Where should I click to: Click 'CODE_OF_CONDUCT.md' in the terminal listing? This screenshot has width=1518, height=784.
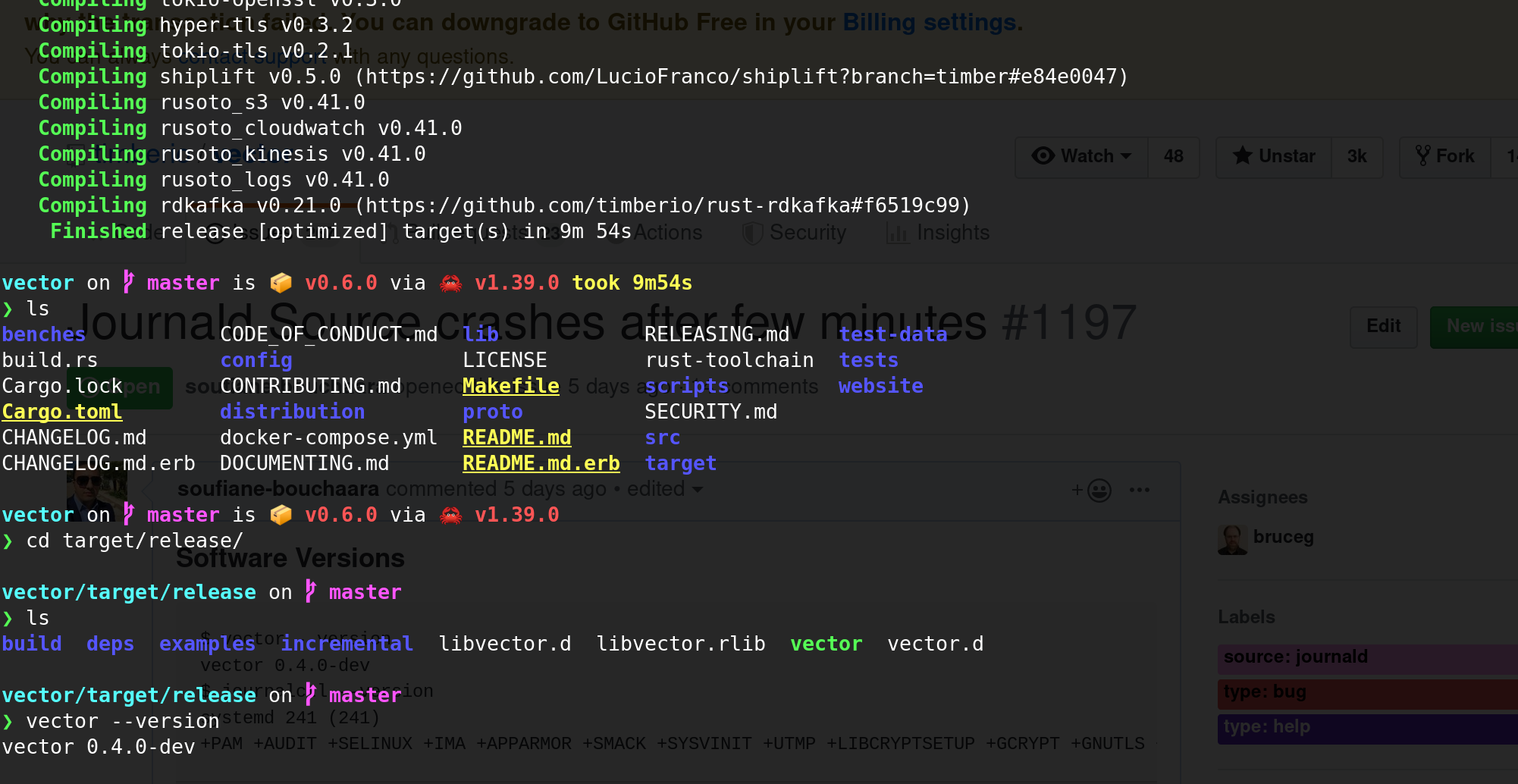coord(329,335)
